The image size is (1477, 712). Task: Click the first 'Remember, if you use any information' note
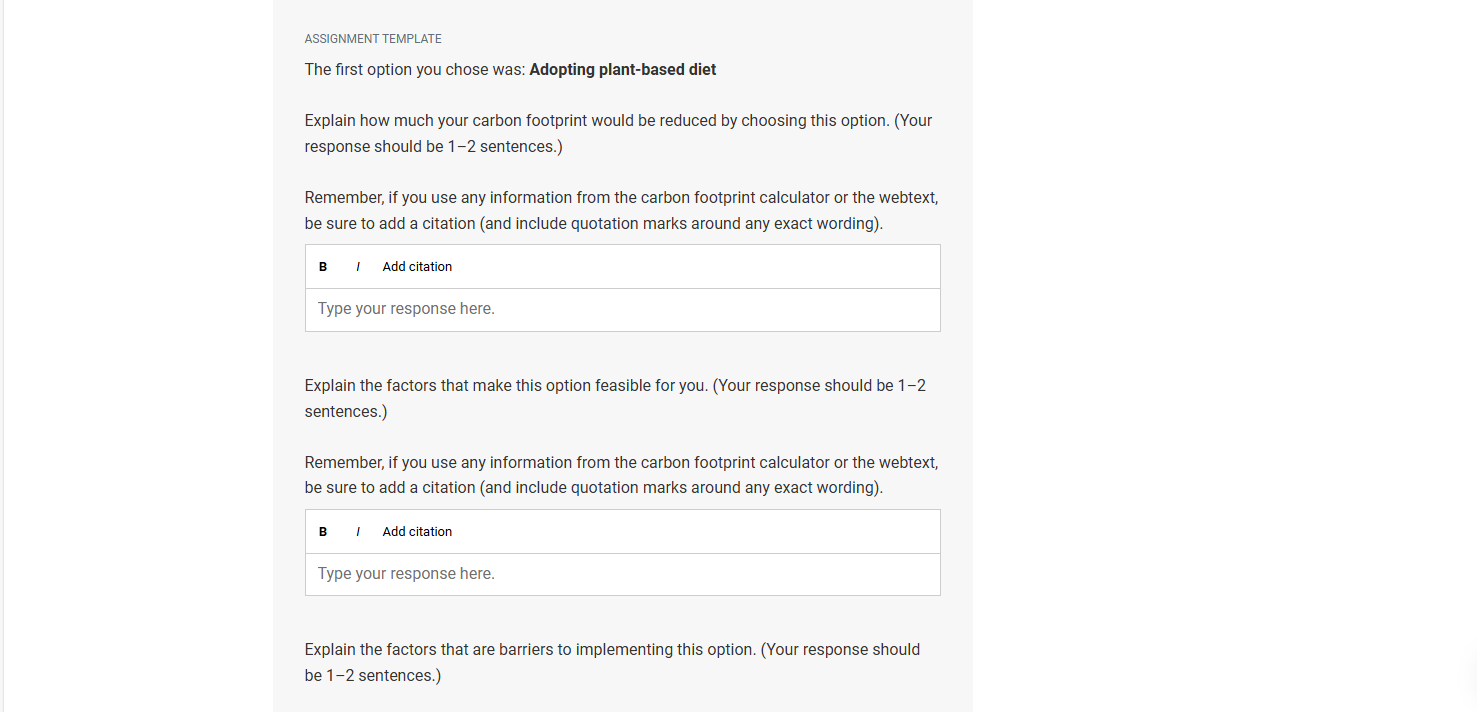[621, 210]
